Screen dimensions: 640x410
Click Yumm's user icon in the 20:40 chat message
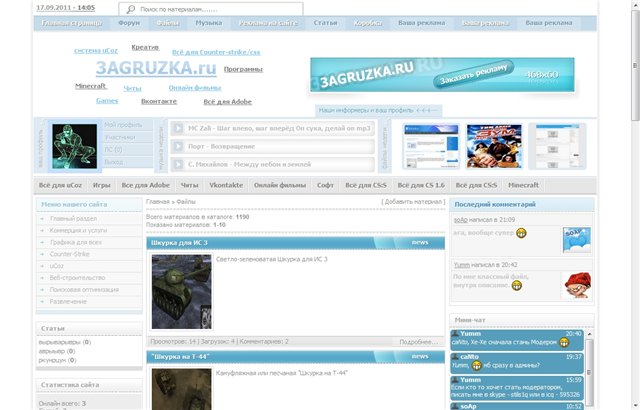455,334
